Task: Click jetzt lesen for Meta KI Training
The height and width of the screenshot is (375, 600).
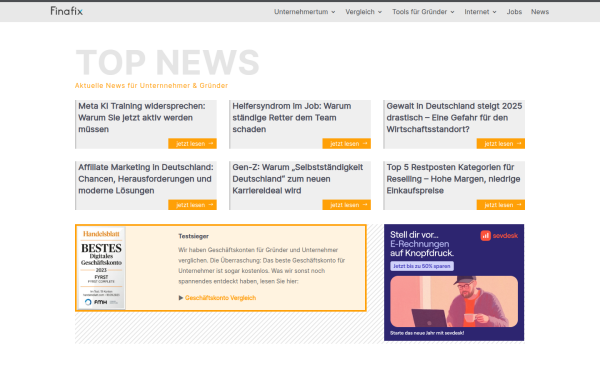Action: (x=192, y=143)
